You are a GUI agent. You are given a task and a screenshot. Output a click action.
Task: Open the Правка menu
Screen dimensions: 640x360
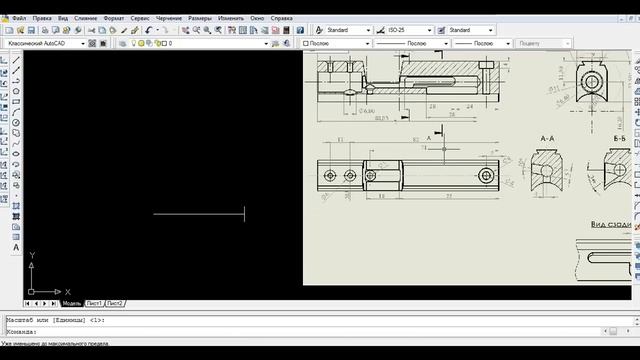[x=42, y=18]
